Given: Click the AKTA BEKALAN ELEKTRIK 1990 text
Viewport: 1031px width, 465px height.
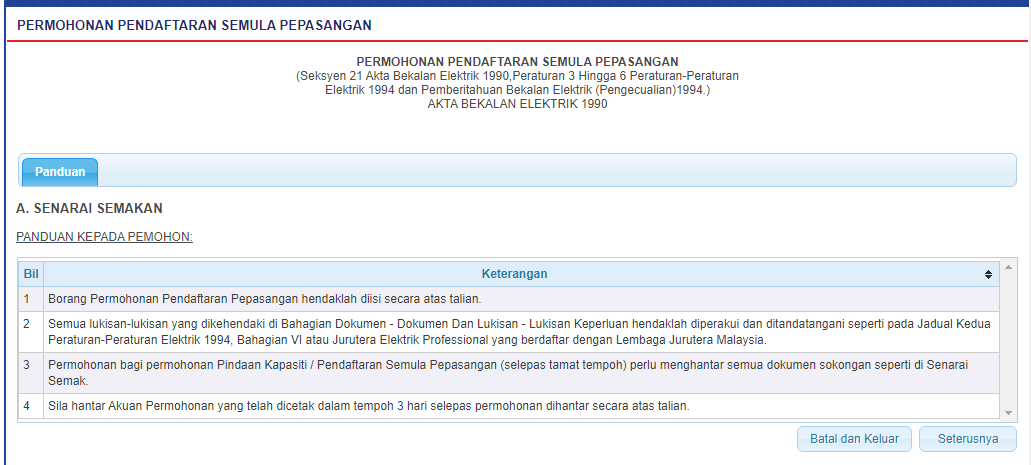Looking at the screenshot, I should pyautogui.click(x=517, y=104).
